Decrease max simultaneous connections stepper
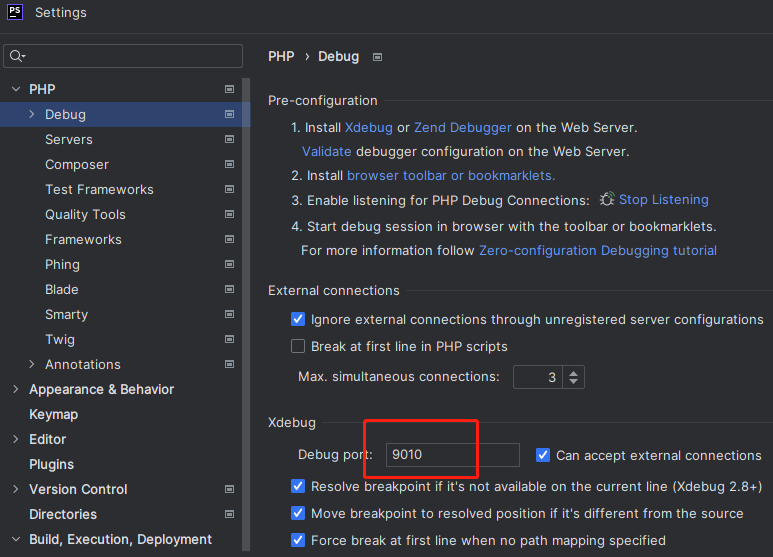Image resolution: width=773 pixels, height=557 pixels. pyautogui.click(x=573, y=382)
